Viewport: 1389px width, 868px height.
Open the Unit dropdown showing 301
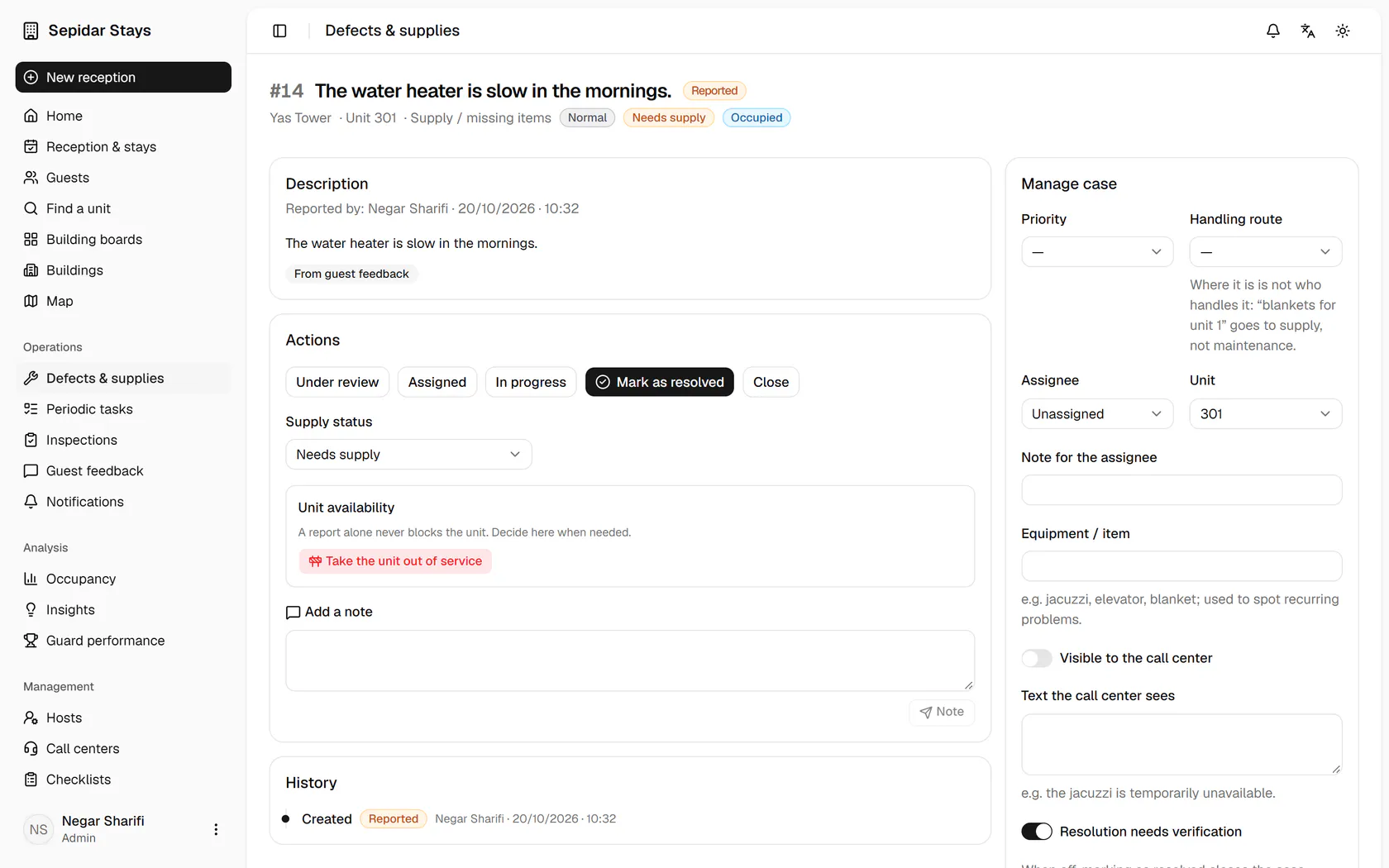click(x=1265, y=413)
